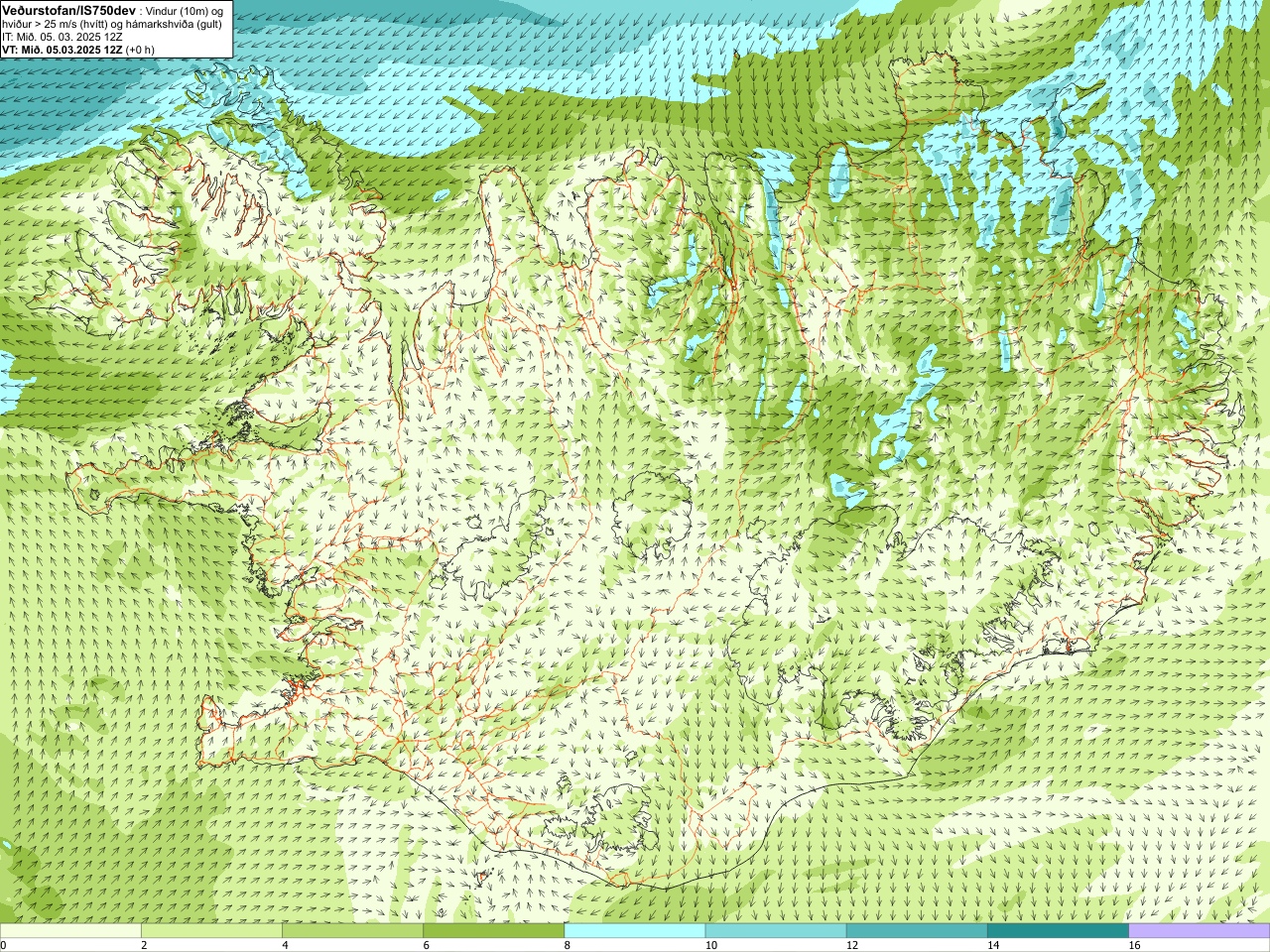Click the "hviður > 25 m/s (hvítt)" line

(x=60, y=23)
